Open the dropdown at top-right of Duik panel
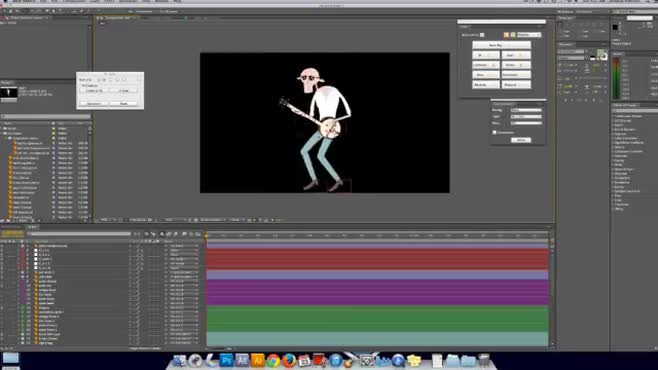The image size is (658, 370). (529, 35)
